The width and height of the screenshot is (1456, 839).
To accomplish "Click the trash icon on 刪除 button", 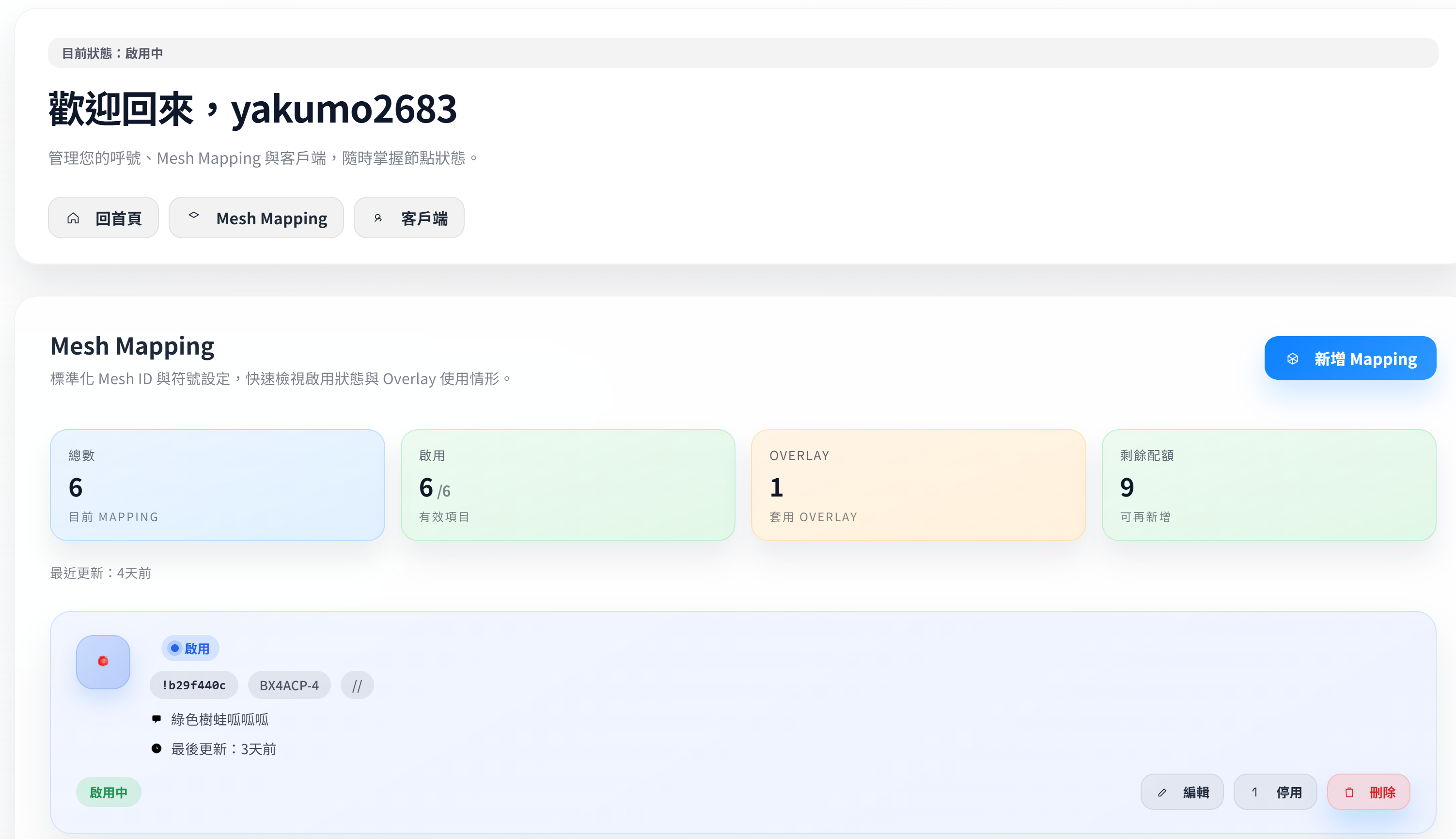I will click(x=1349, y=792).
